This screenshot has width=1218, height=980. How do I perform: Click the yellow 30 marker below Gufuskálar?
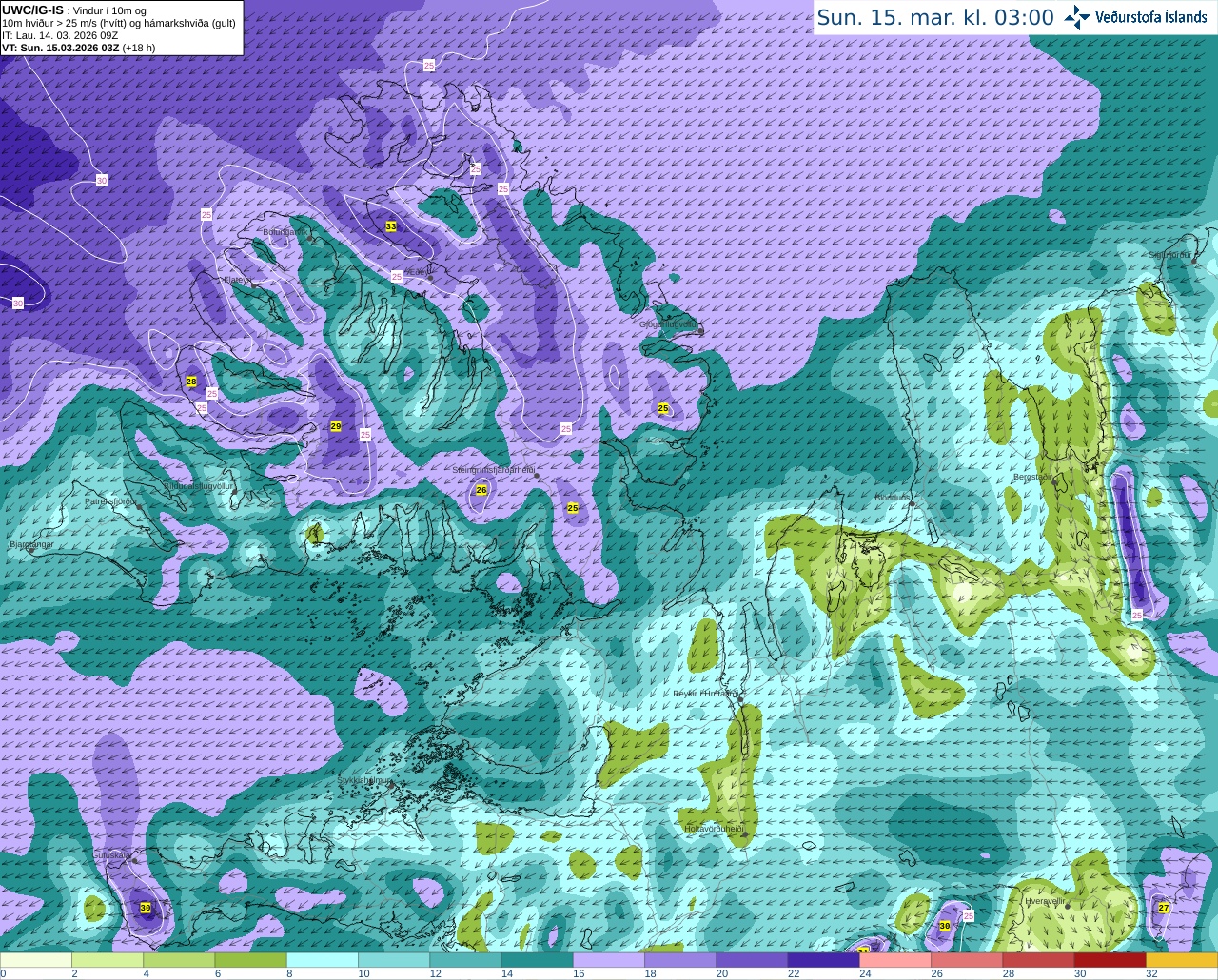(146, 908)
